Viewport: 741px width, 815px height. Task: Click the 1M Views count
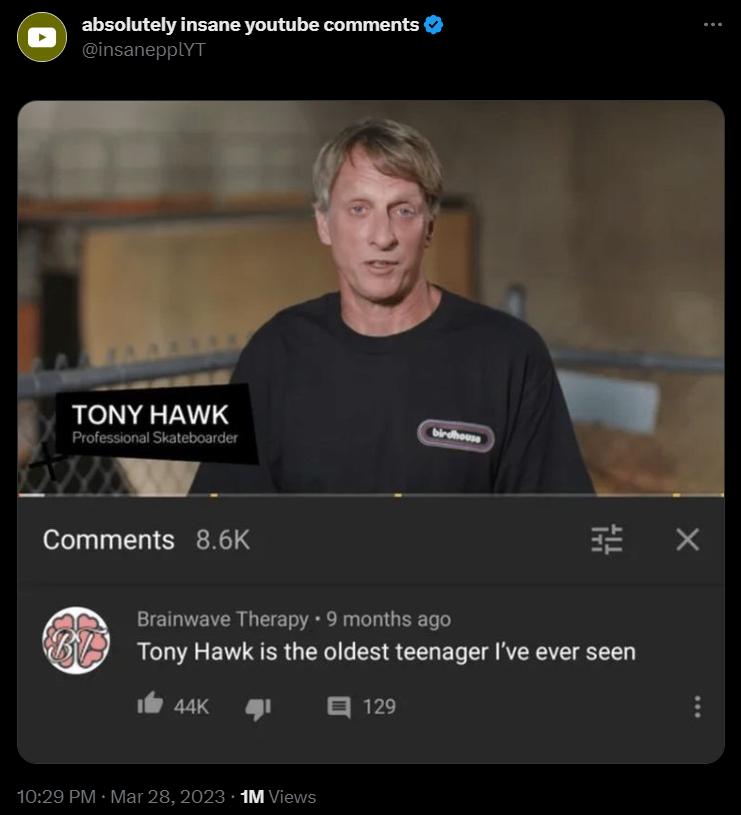coord(278,796)
